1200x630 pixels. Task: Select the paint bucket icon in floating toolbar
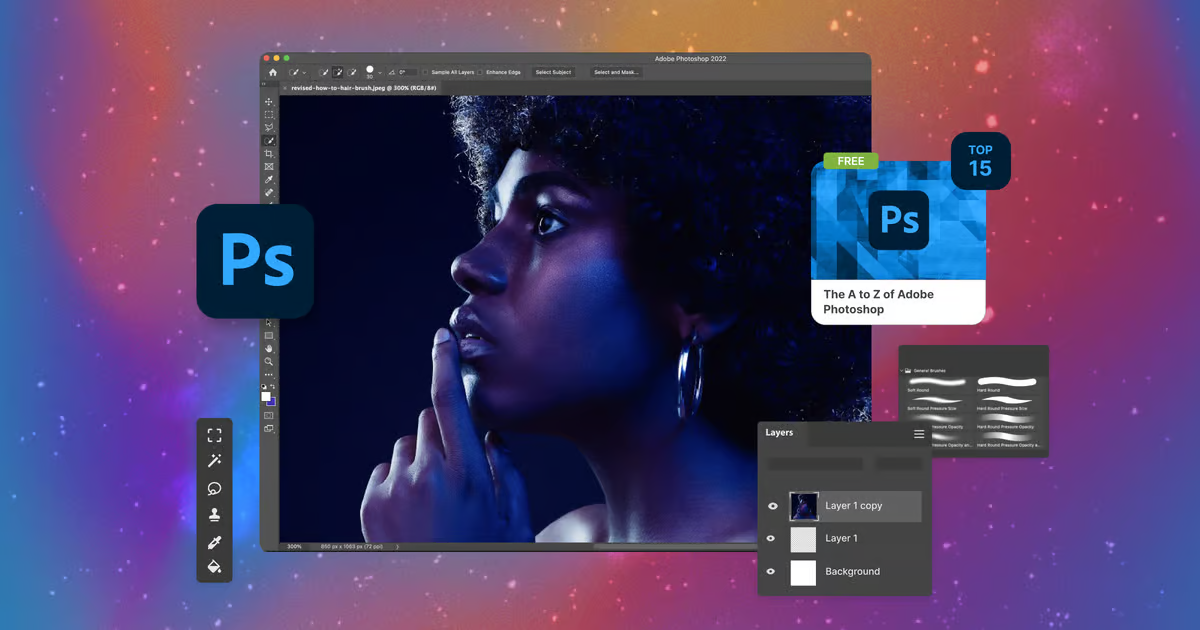coord(214,567)
